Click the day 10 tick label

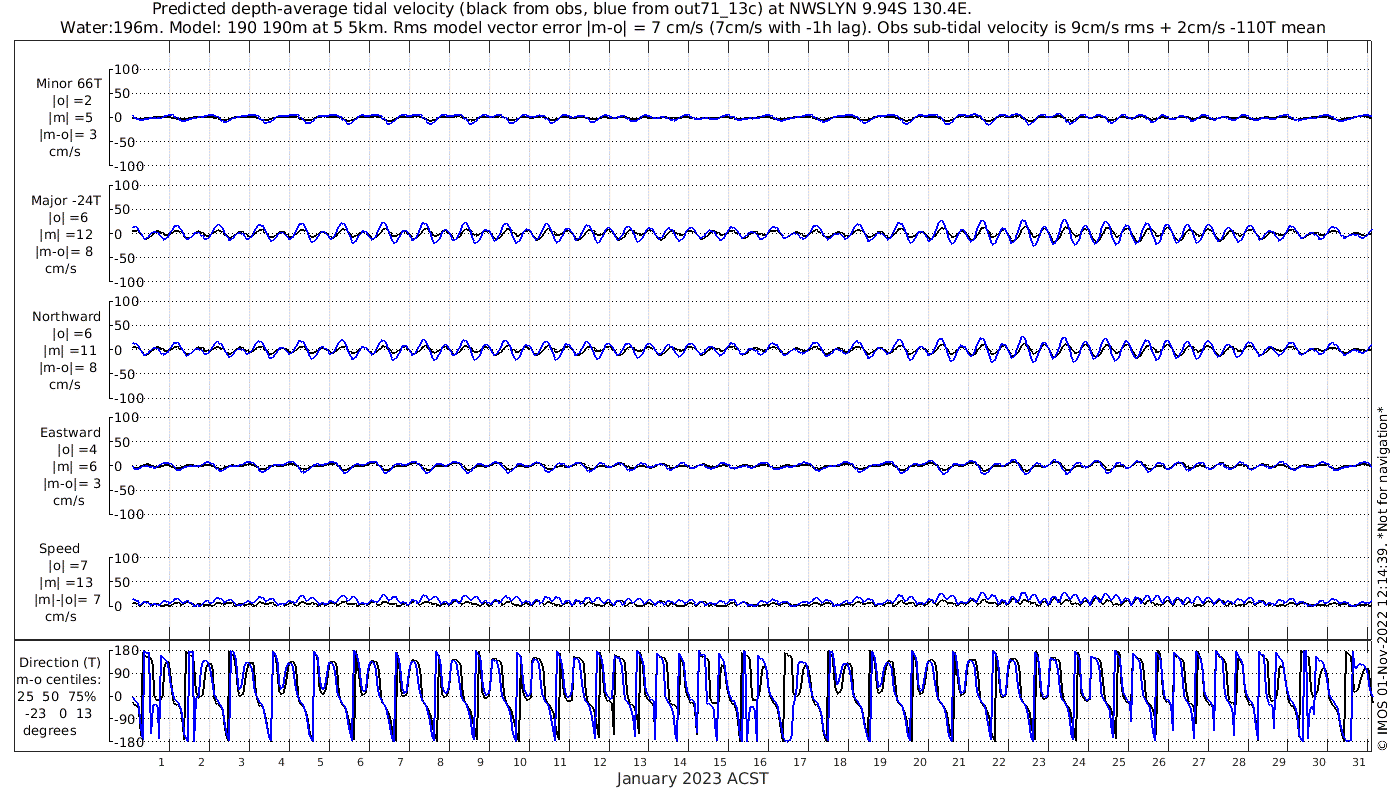coord(519,762)
